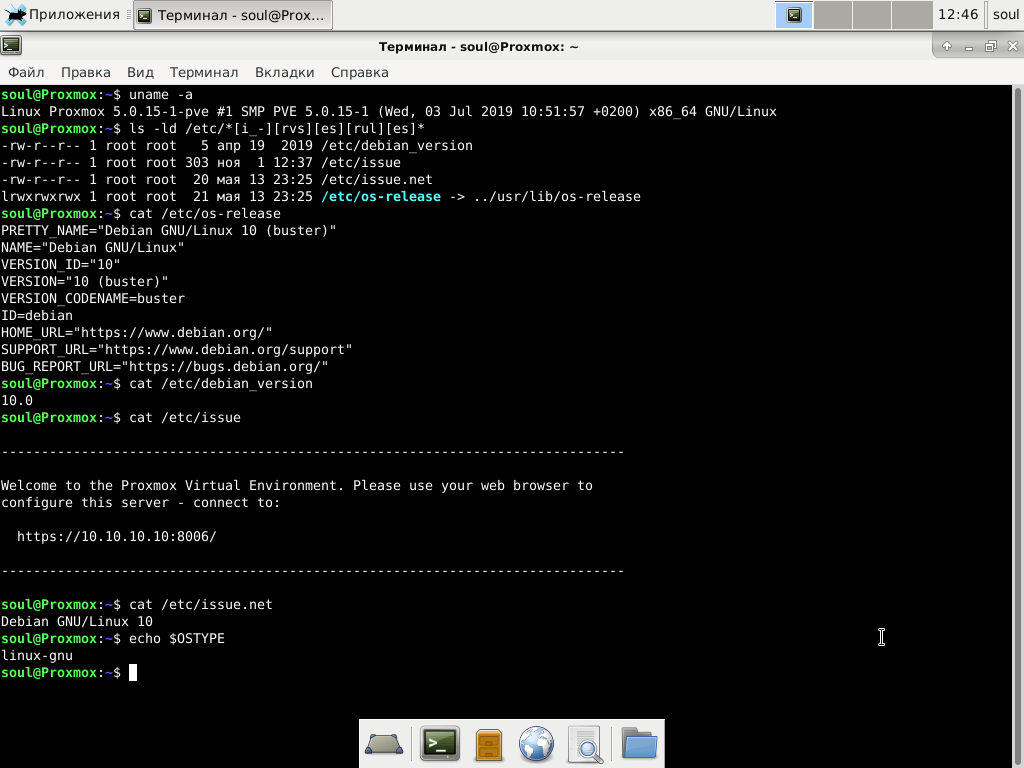Viewport: 1024px width, 768px height.
Task: Click the /etc/issue.net listing row
Action: coord(217,180)
